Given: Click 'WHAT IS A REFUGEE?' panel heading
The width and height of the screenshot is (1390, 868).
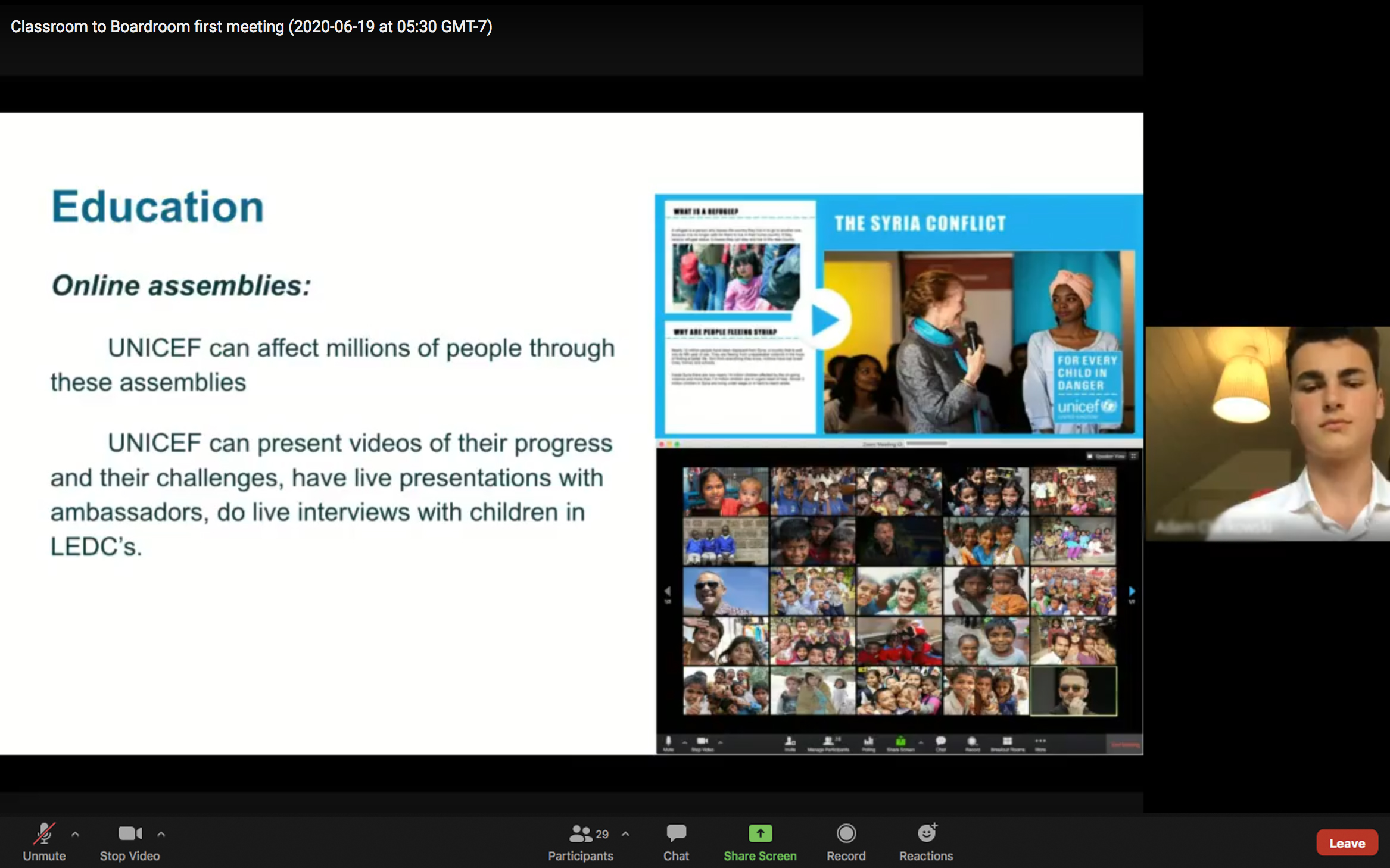Looking at the screenshot, I should pyautogui.click(x=706, y=211).
